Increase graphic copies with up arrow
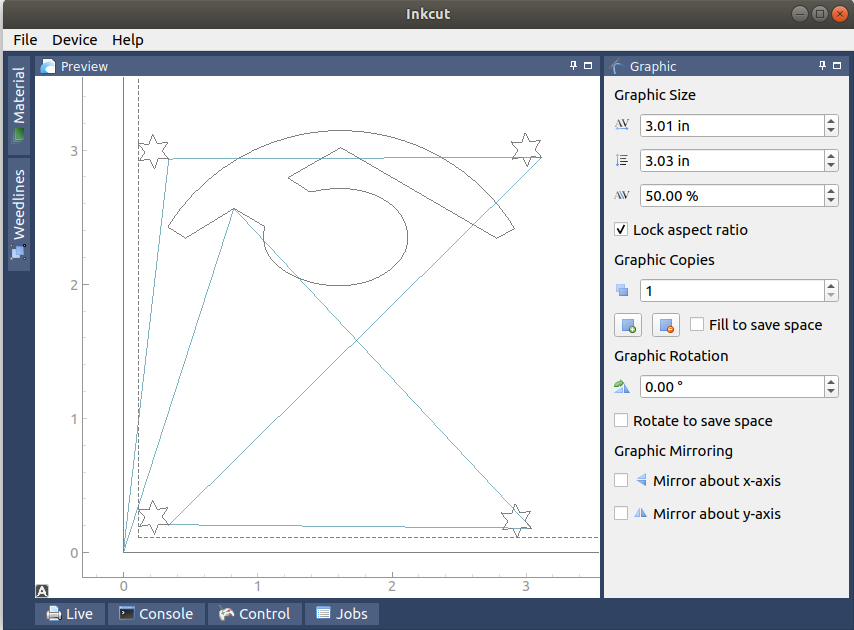The image size is (854, 630). point(831,286)
